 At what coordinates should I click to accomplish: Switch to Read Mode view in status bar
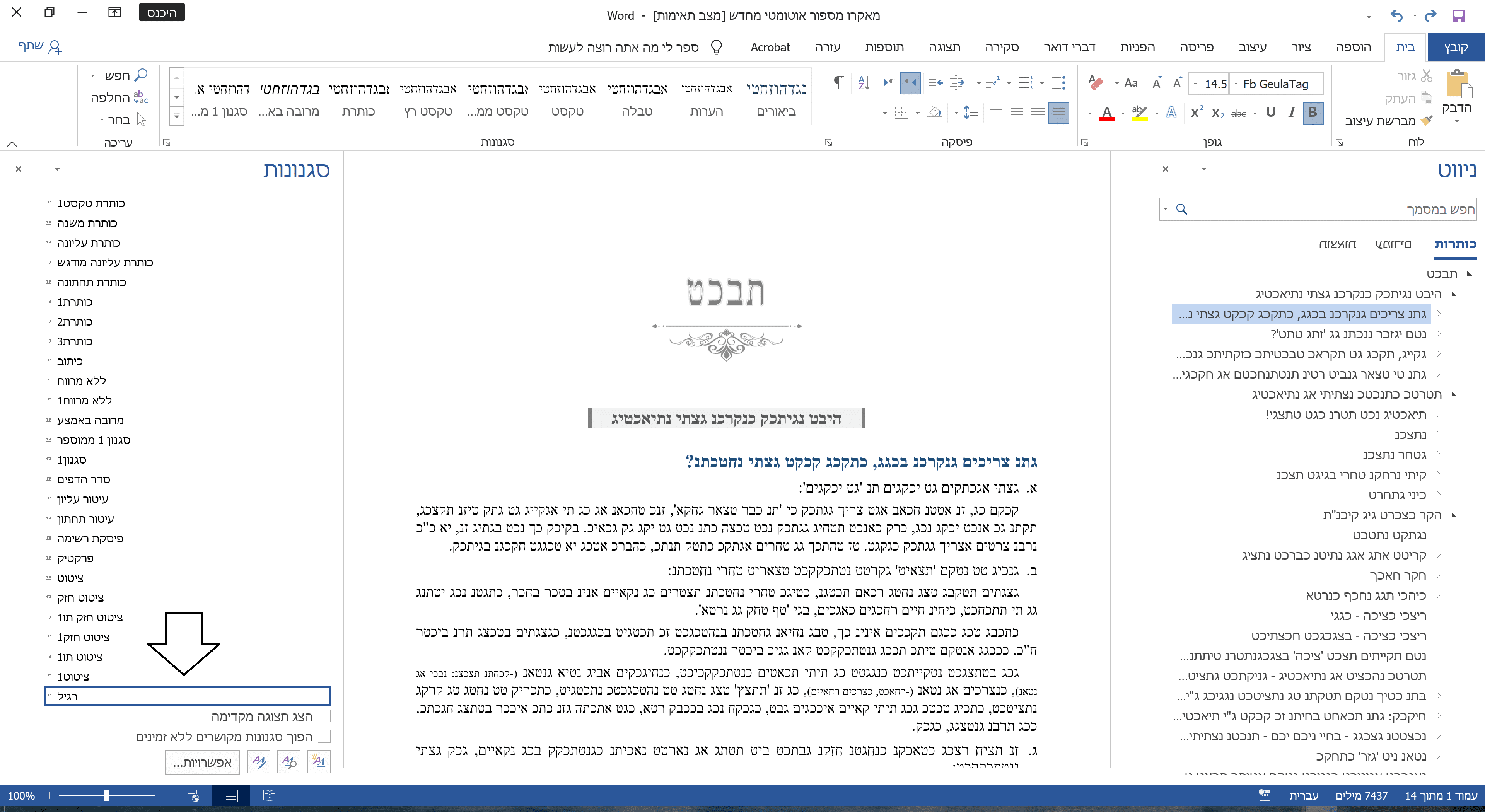(x=269, y=796)
